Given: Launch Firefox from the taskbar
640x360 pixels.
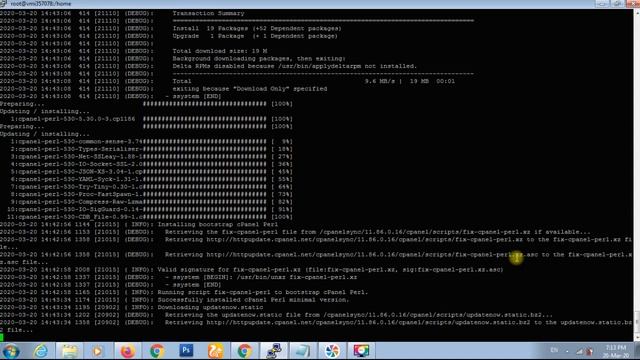Looking at the screenshot, I should (x=127, y=351).
